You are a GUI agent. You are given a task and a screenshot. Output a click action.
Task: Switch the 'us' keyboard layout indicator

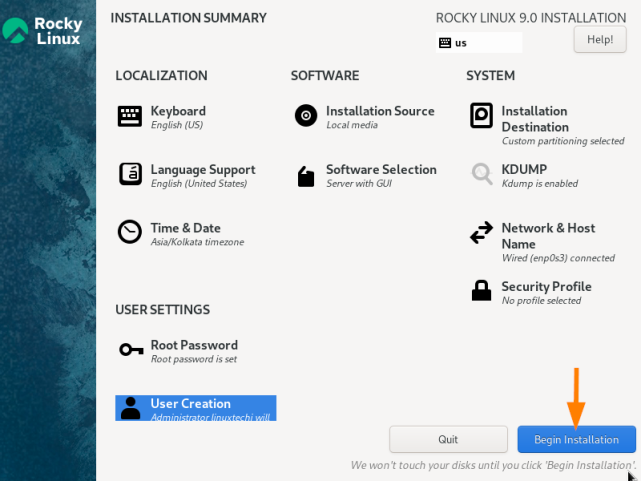(x=479, y=43)
